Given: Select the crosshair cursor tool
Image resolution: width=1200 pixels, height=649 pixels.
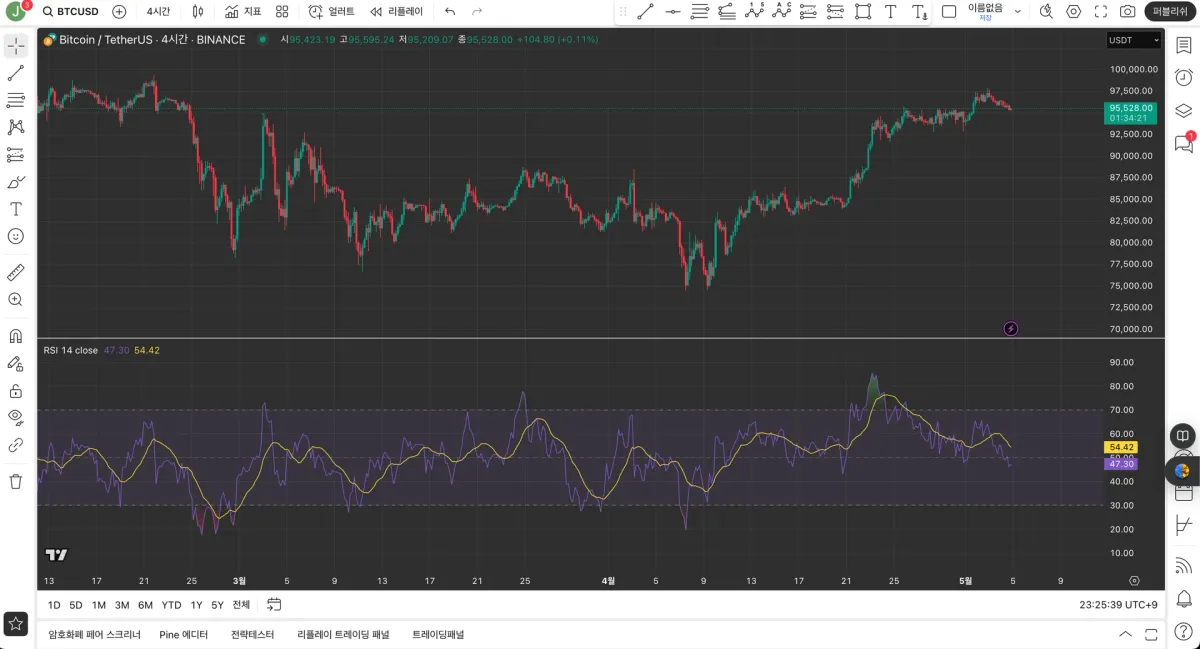Looking at the screenshot, I should point(16,46).
